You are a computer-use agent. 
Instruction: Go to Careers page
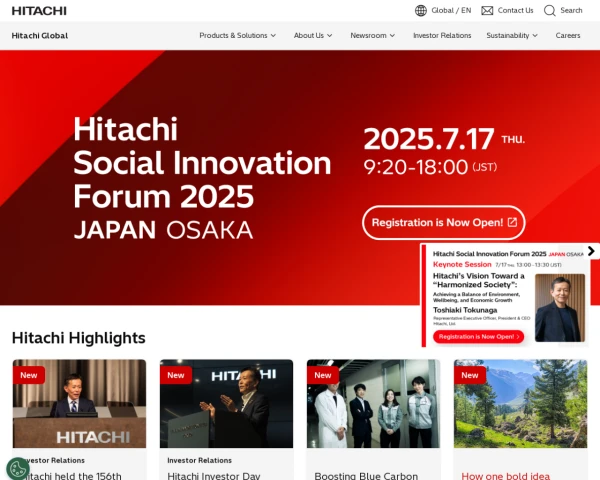568,36
